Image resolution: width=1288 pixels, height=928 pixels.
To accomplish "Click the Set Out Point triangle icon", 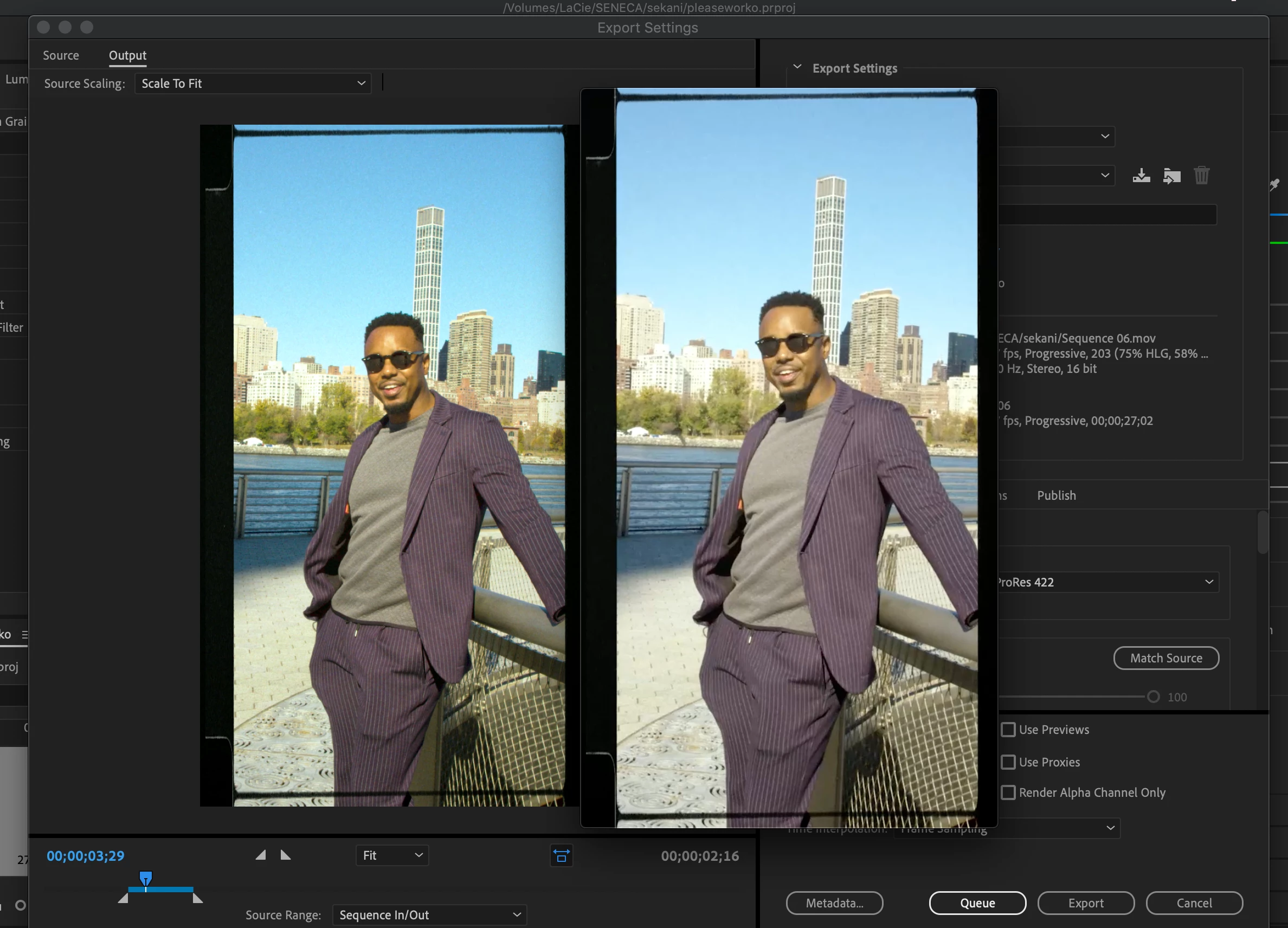I will point(286,855).
